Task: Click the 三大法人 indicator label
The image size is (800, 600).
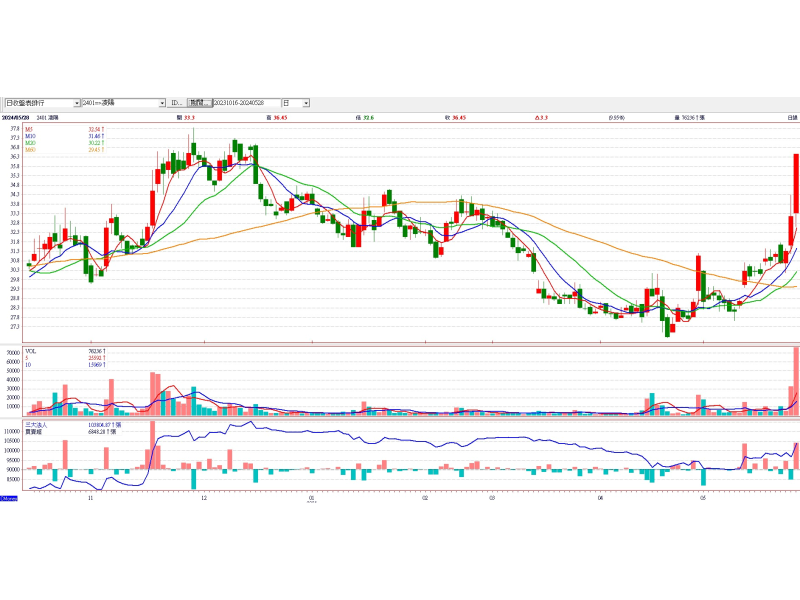Action: point(36,424)
